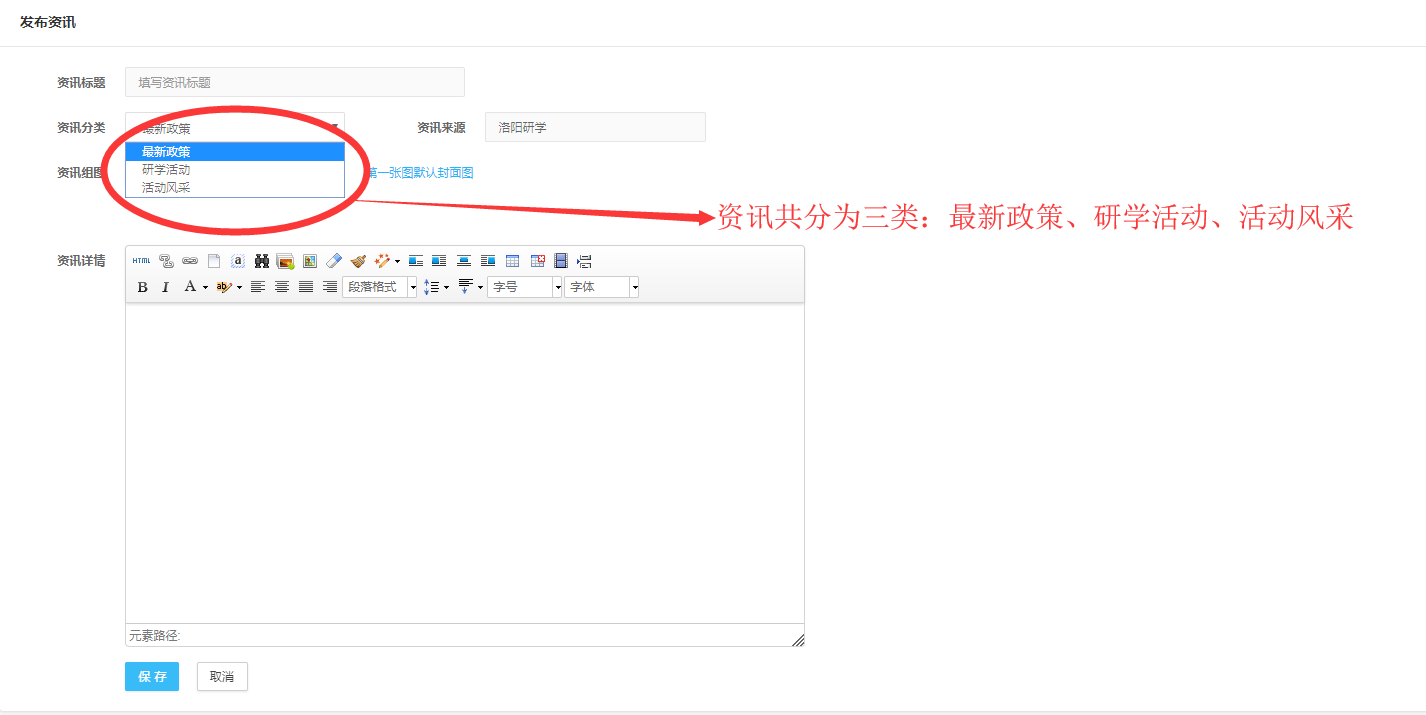Open the HTML source code view
This screenshot has height=715, width=1426.
coord(142,261)
